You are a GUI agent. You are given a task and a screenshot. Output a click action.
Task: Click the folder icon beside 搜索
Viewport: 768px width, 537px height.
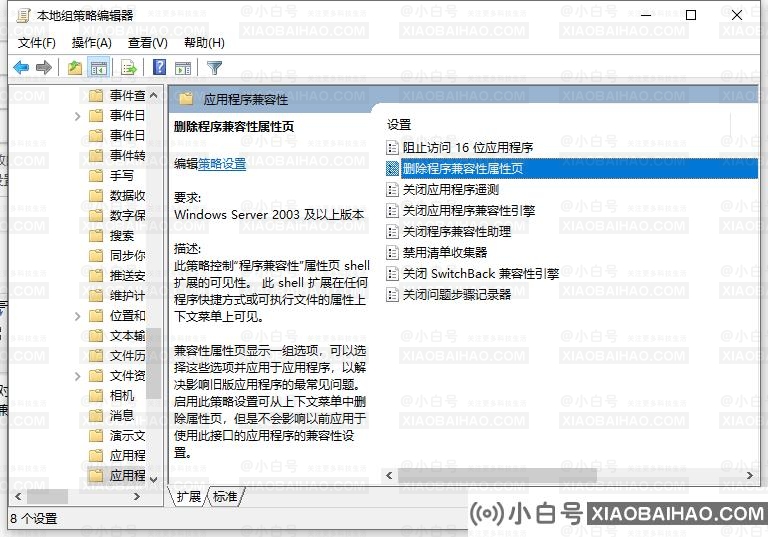click(x=96, y=236)
